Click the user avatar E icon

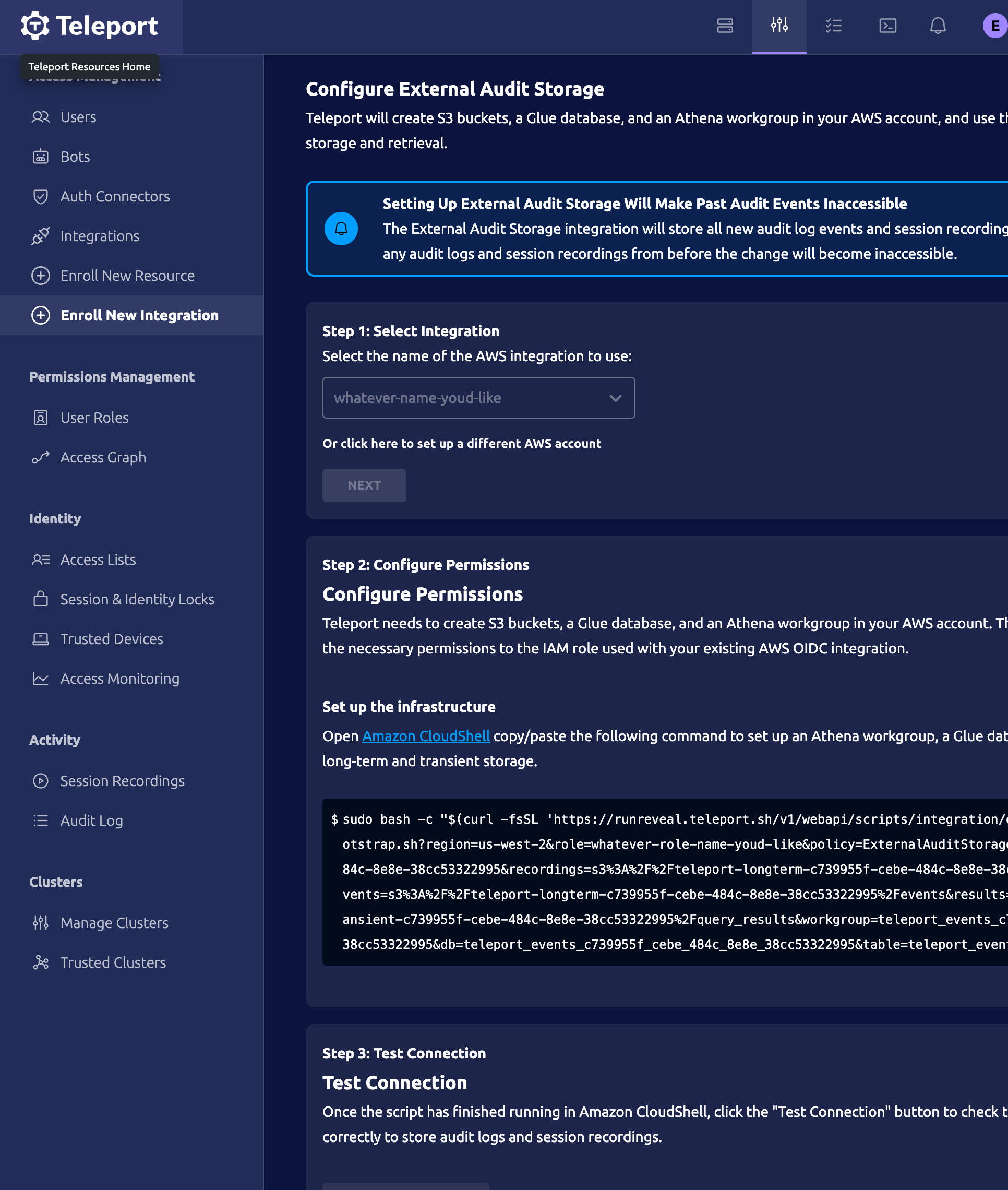(x=994, y=26)
